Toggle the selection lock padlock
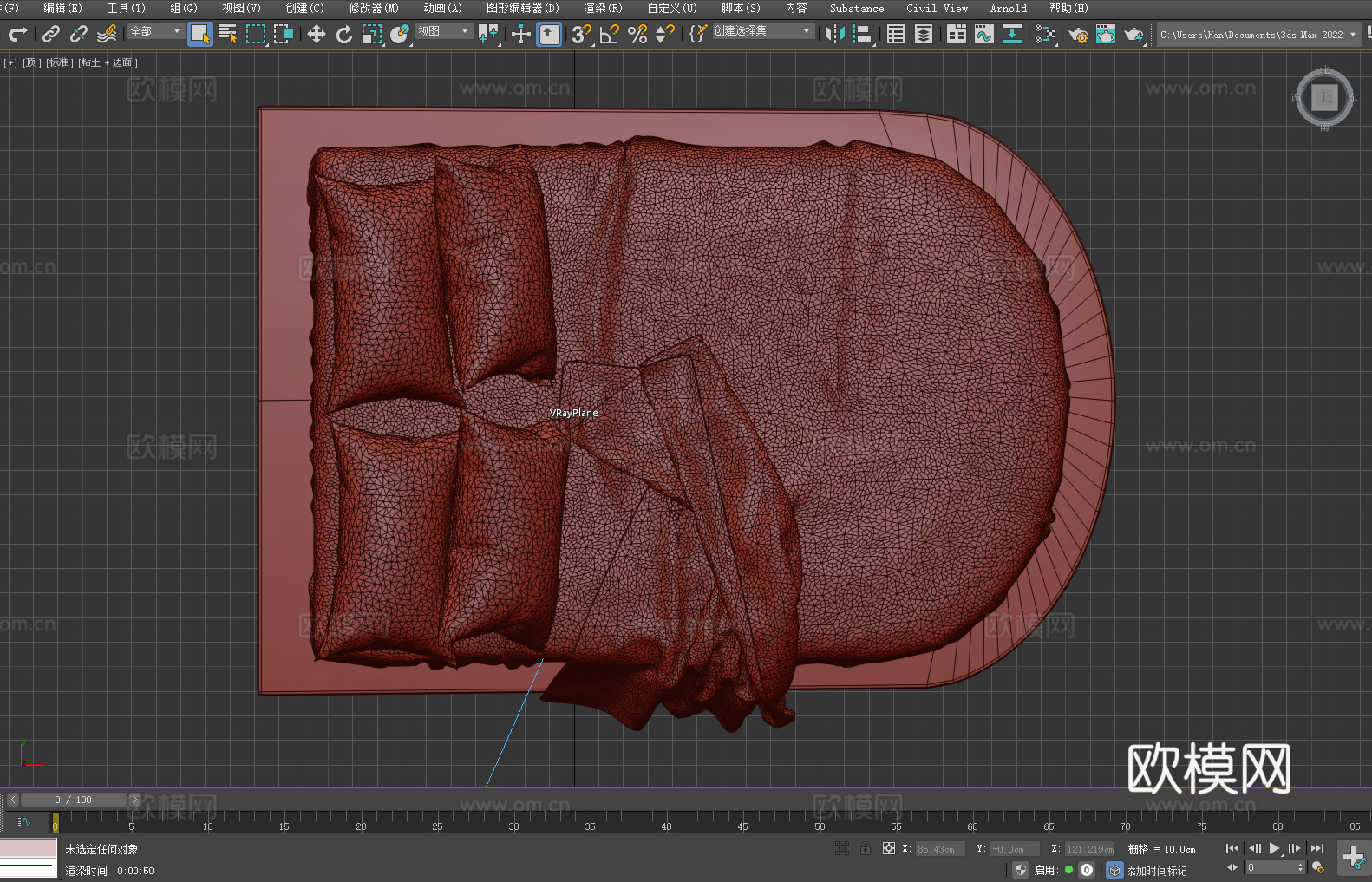The image size is (1372, 882). tap(866, 849)
